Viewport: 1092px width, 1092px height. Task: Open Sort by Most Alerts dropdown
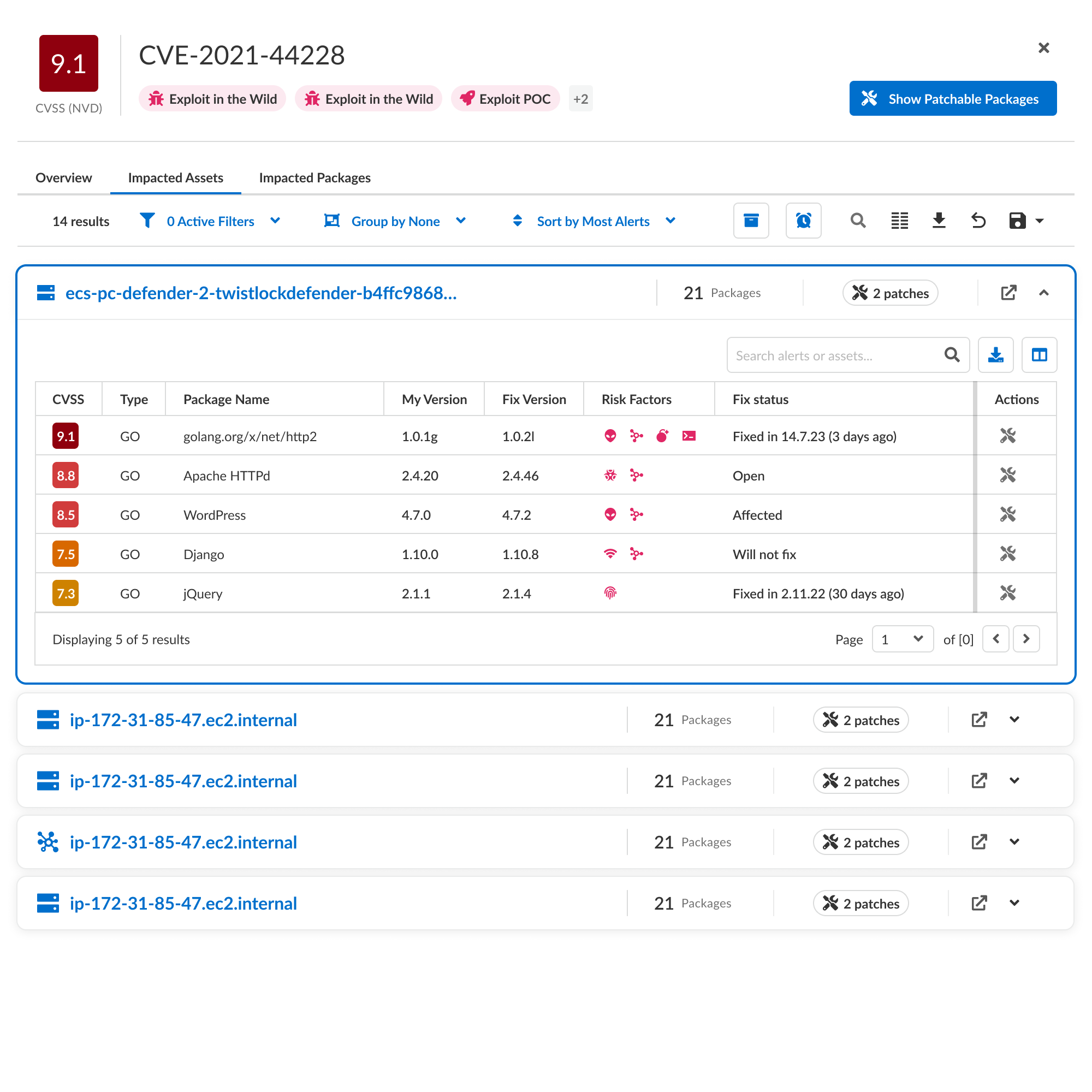(x=594, y=221)
